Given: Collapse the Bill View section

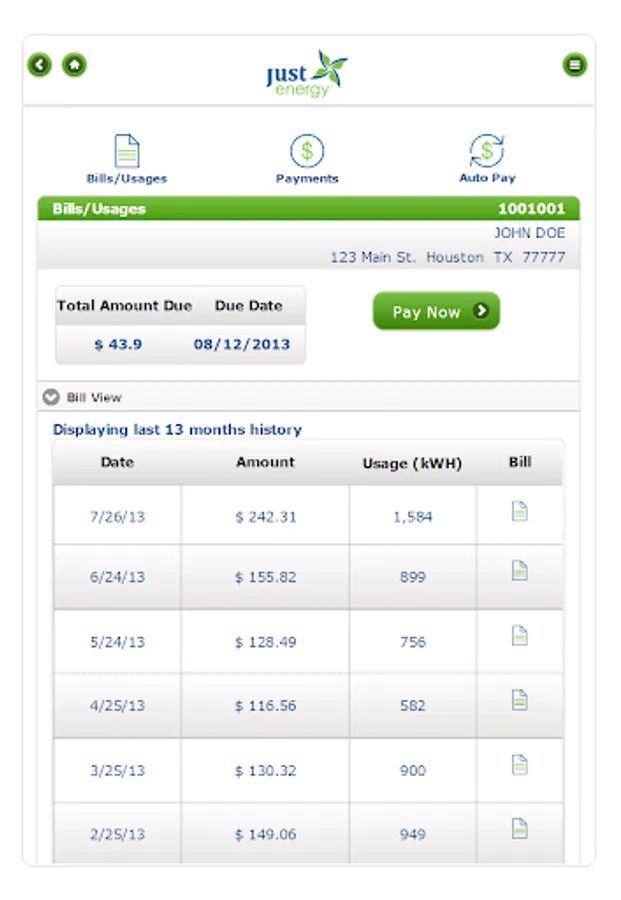Looking at the screenshot, I should coord(51,397).
